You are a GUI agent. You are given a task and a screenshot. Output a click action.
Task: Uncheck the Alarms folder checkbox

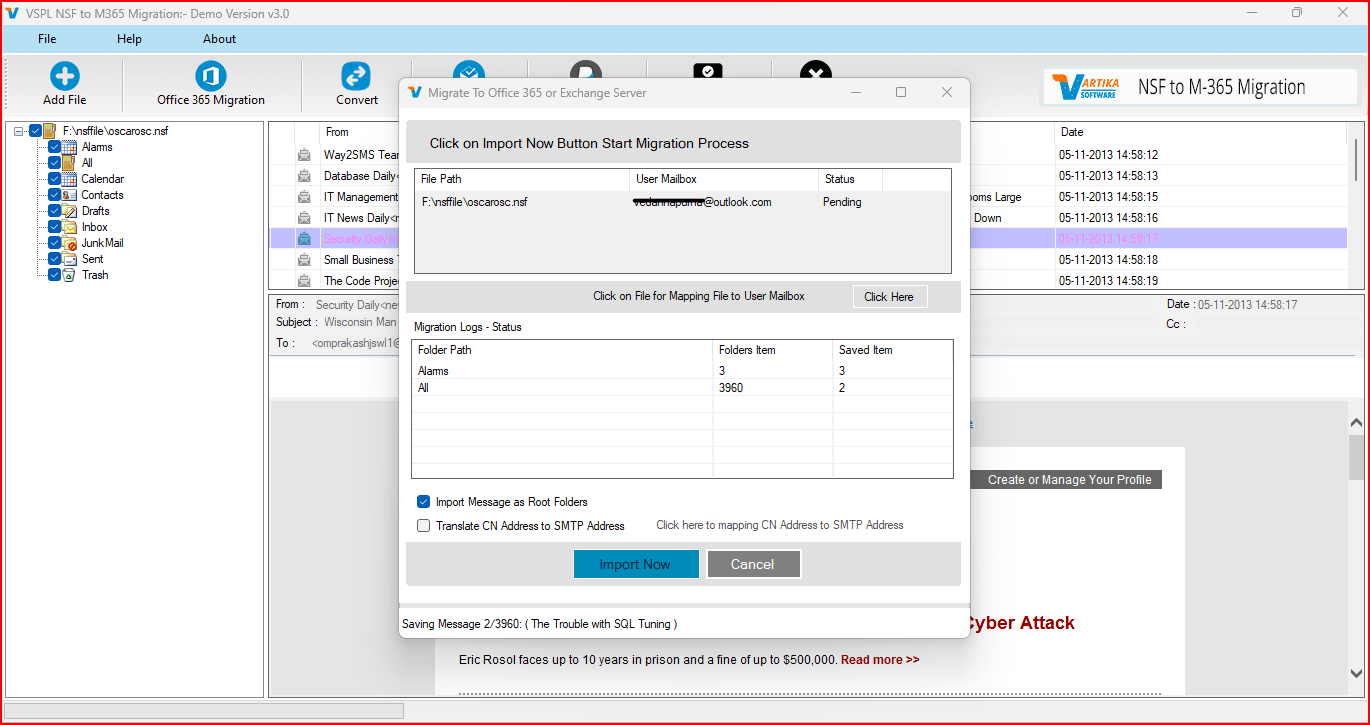click(55, 147)
